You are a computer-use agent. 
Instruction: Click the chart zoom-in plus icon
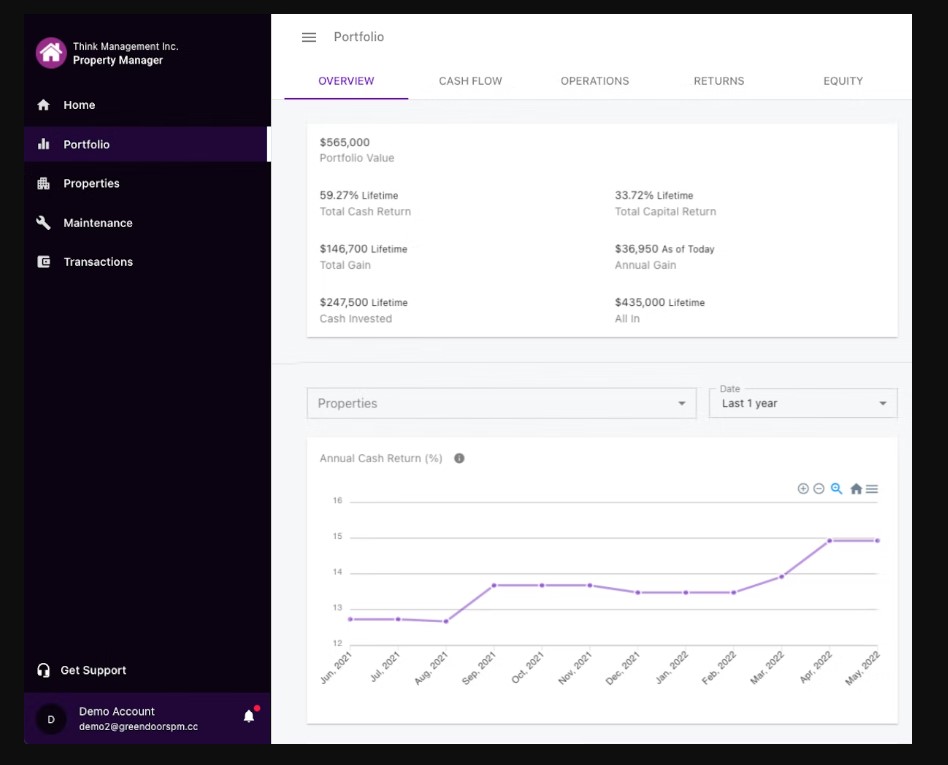click(803, 489)
